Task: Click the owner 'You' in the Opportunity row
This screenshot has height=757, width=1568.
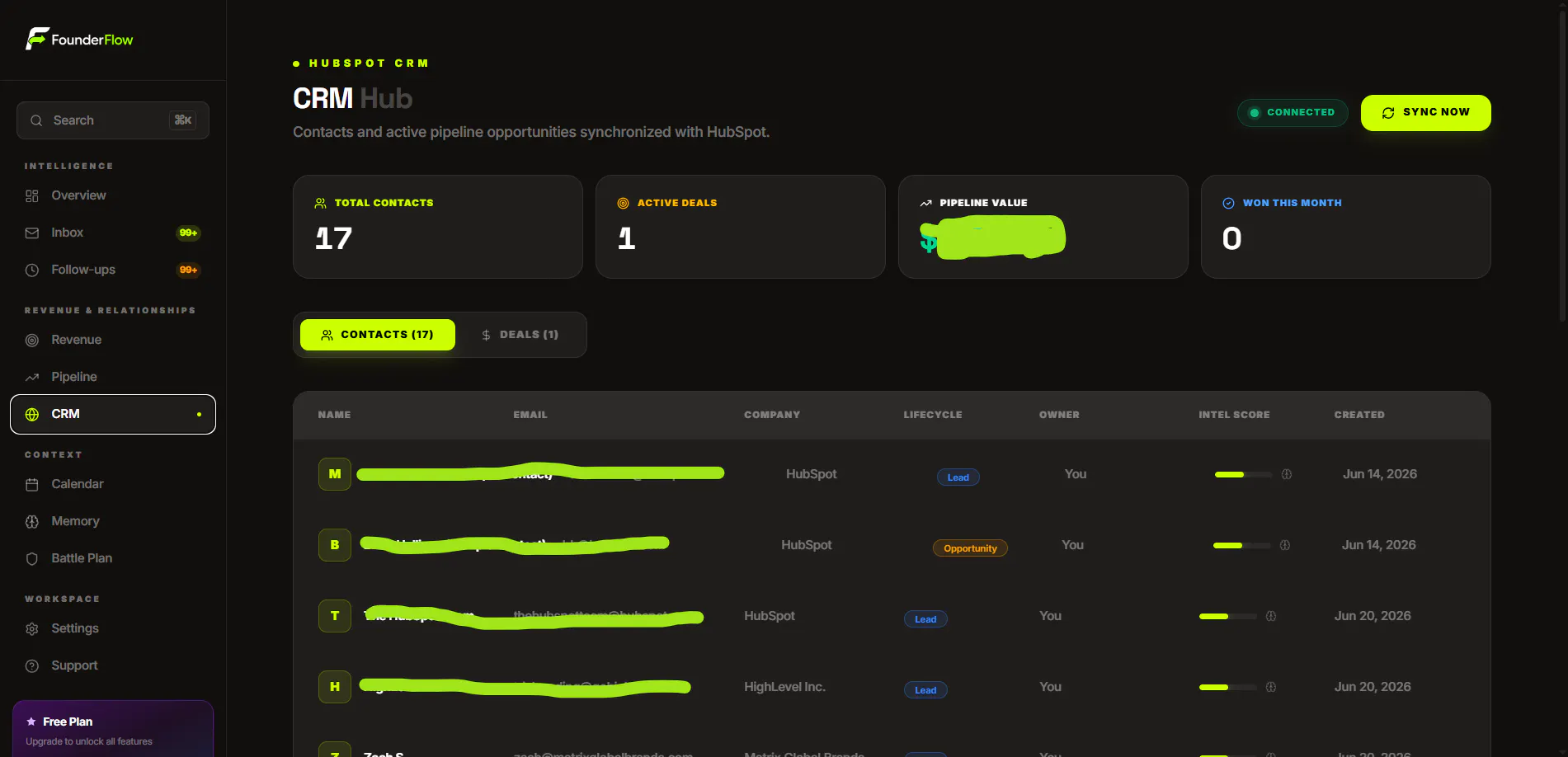Action: click(1073, 545)
